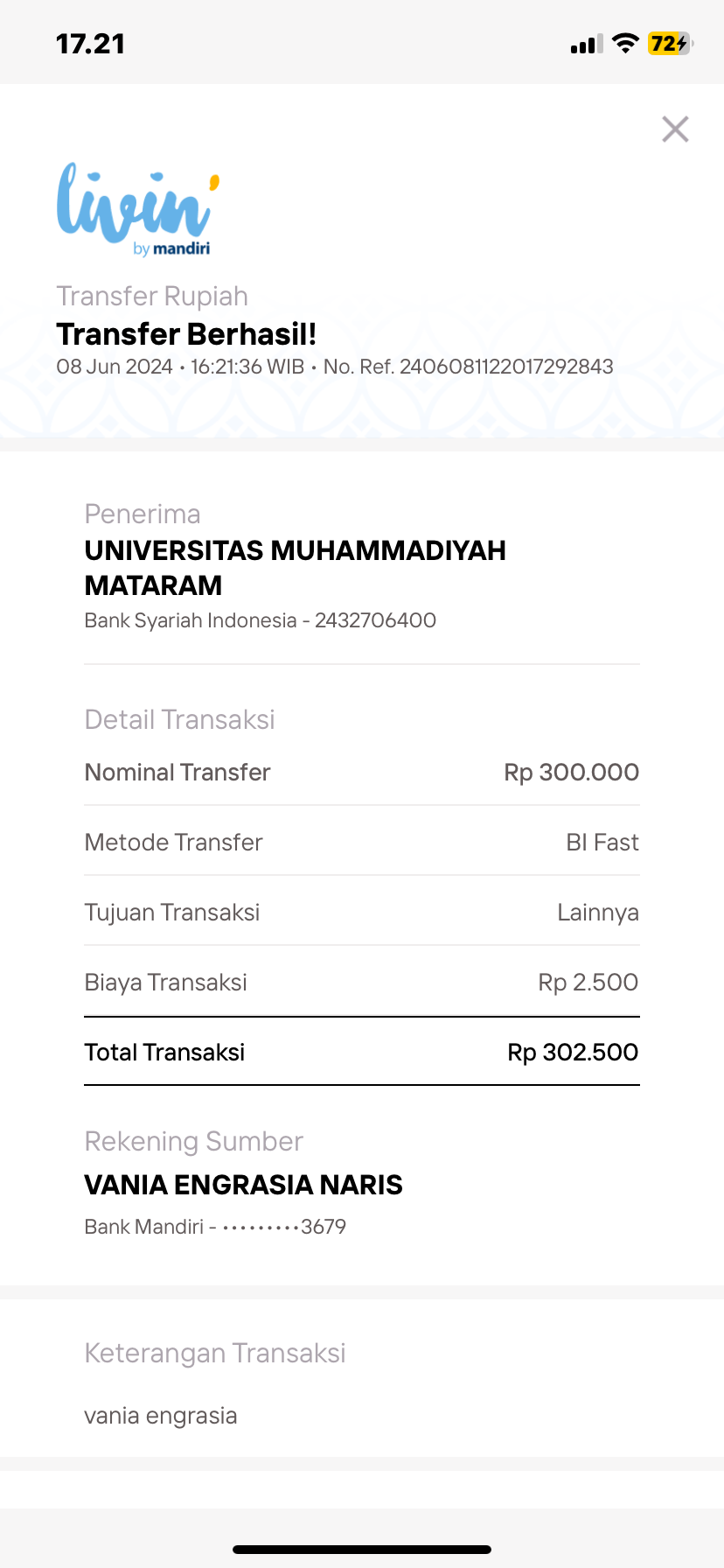Select the reference number text

tap(505, 367)
